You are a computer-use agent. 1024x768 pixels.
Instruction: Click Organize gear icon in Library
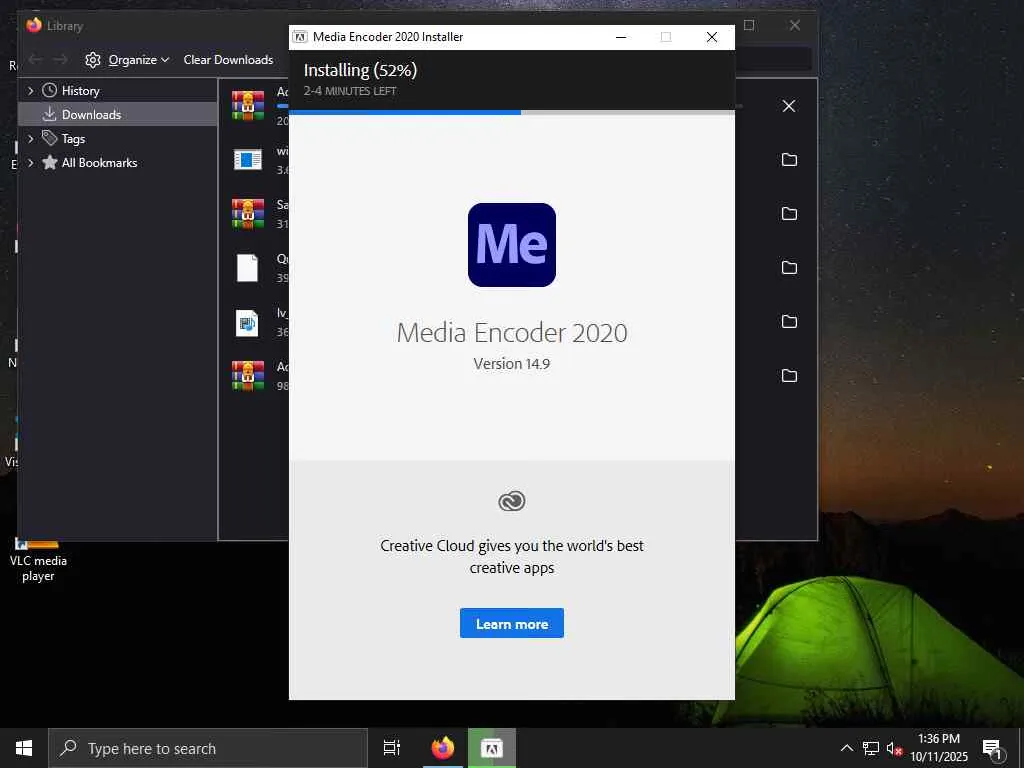pos(93,59)
